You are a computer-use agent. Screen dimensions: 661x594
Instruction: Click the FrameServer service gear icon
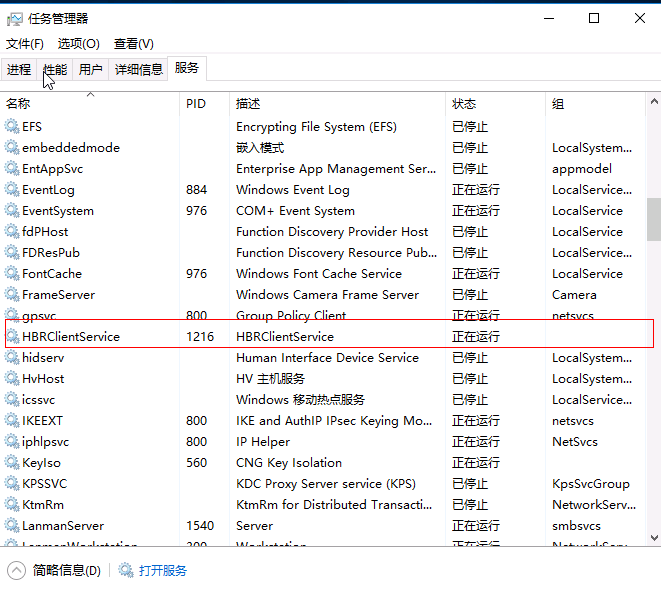pyautogui.click(x=12, y=294)
